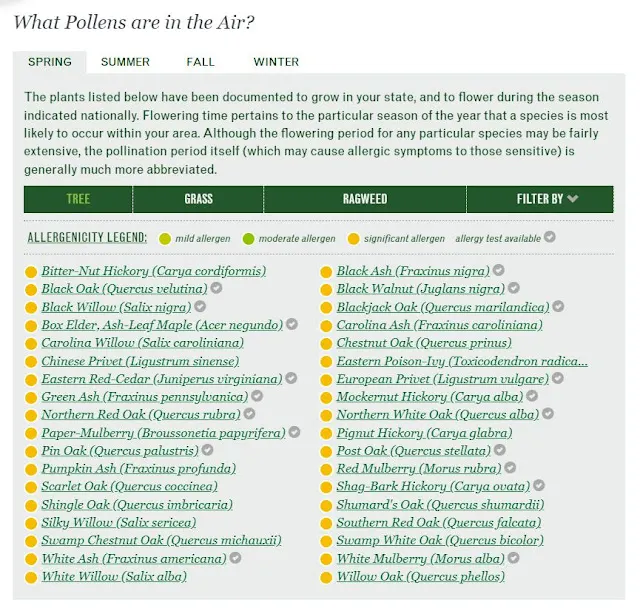Screen dimensions: 640x608
Task: Click yellow allergen dot beside Bitter-Nut Hickory
Action: (31, 272)
